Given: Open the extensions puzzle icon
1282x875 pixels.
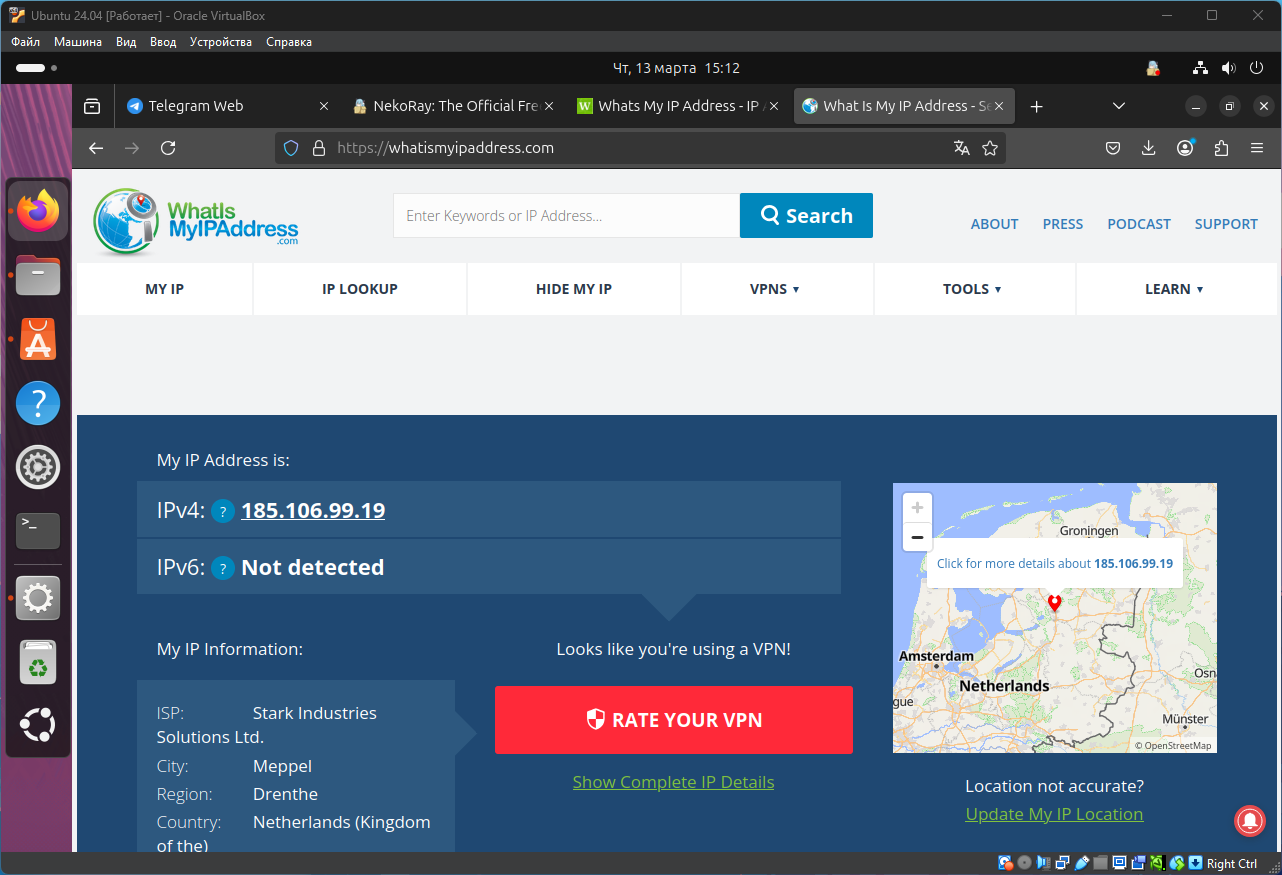Looking at the screenshot, I should [x=1221, y=148].
